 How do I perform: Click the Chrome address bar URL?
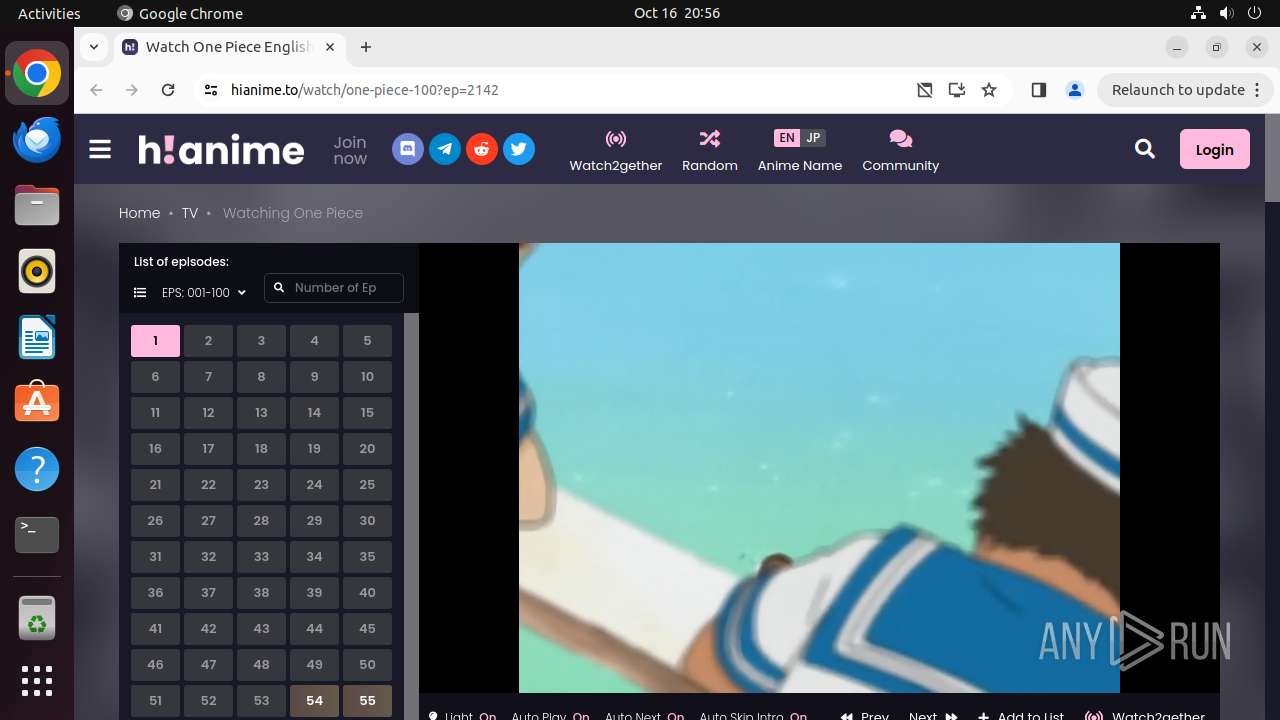(365, 90)
